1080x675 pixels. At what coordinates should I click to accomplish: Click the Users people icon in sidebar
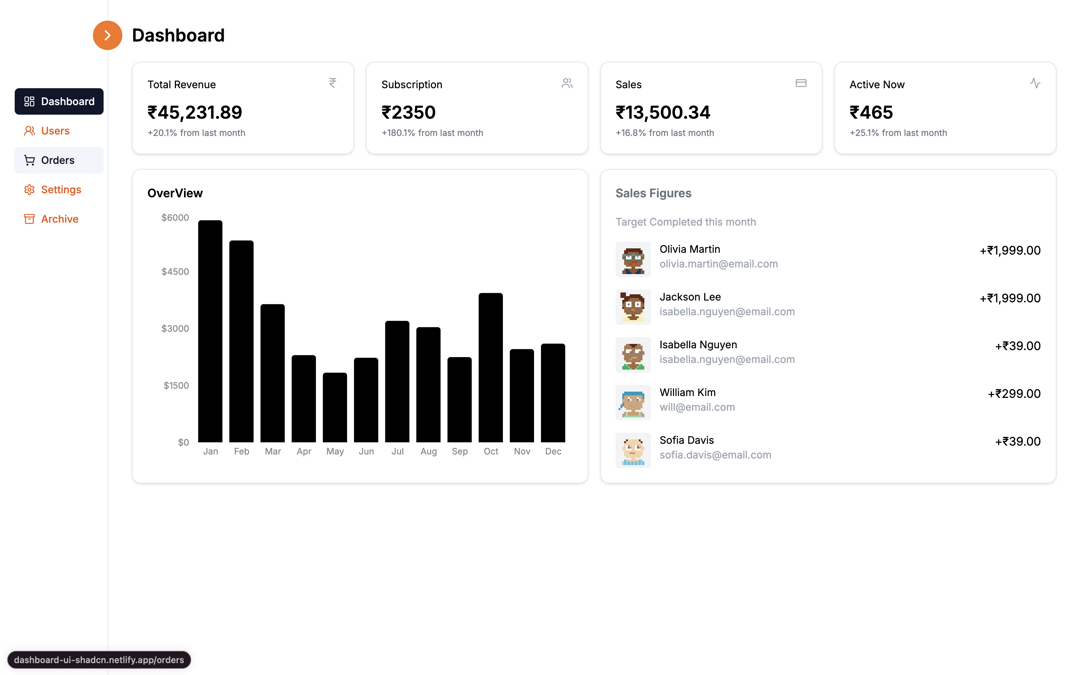(29, 131)
